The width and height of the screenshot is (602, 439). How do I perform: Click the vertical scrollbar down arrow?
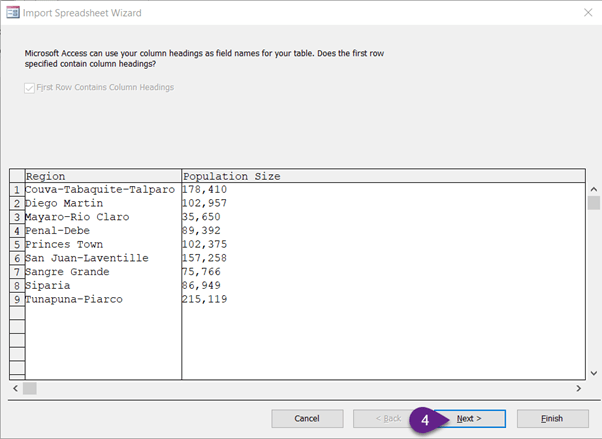[594, 372]
